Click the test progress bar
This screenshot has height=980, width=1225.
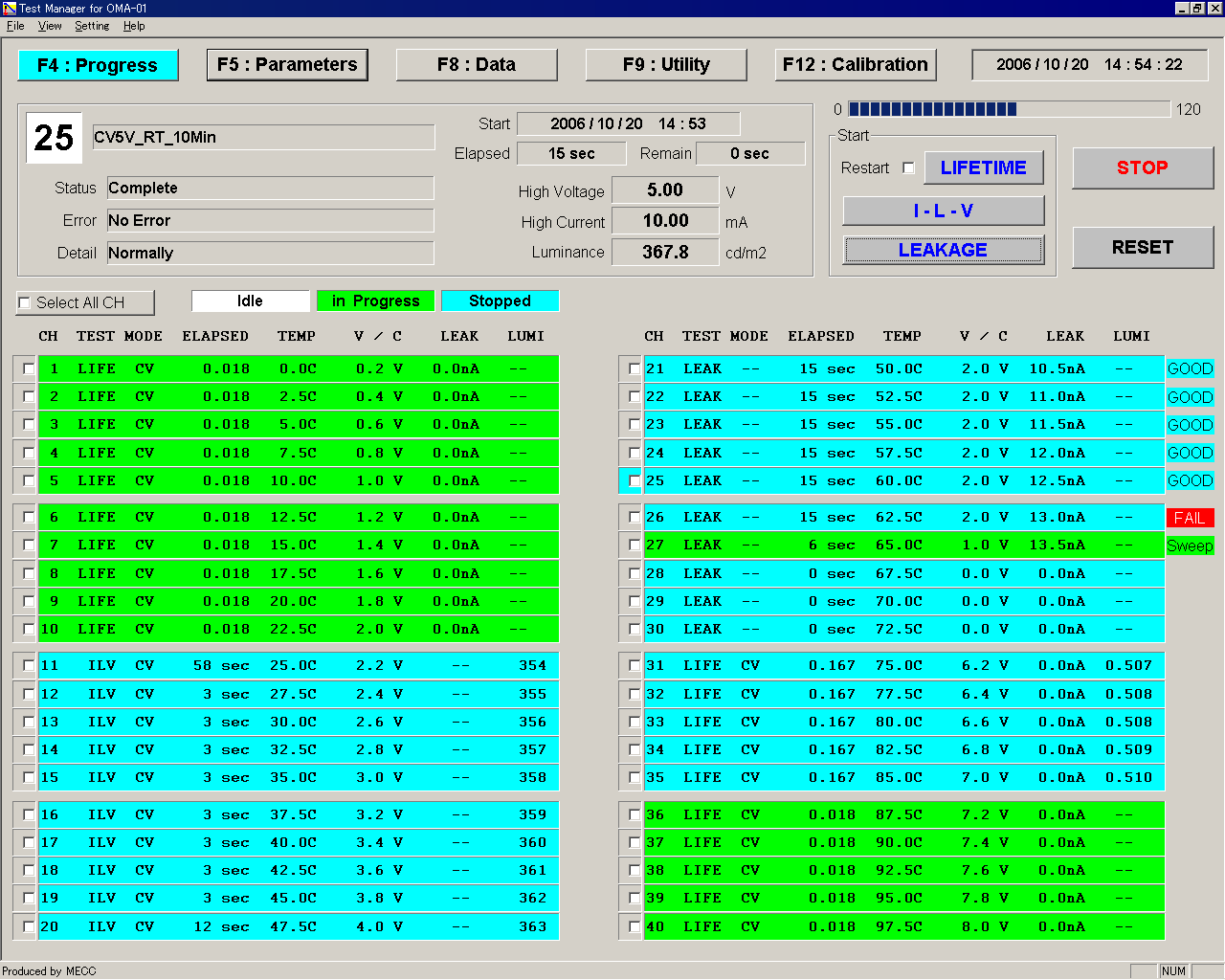pos(1009,109)
